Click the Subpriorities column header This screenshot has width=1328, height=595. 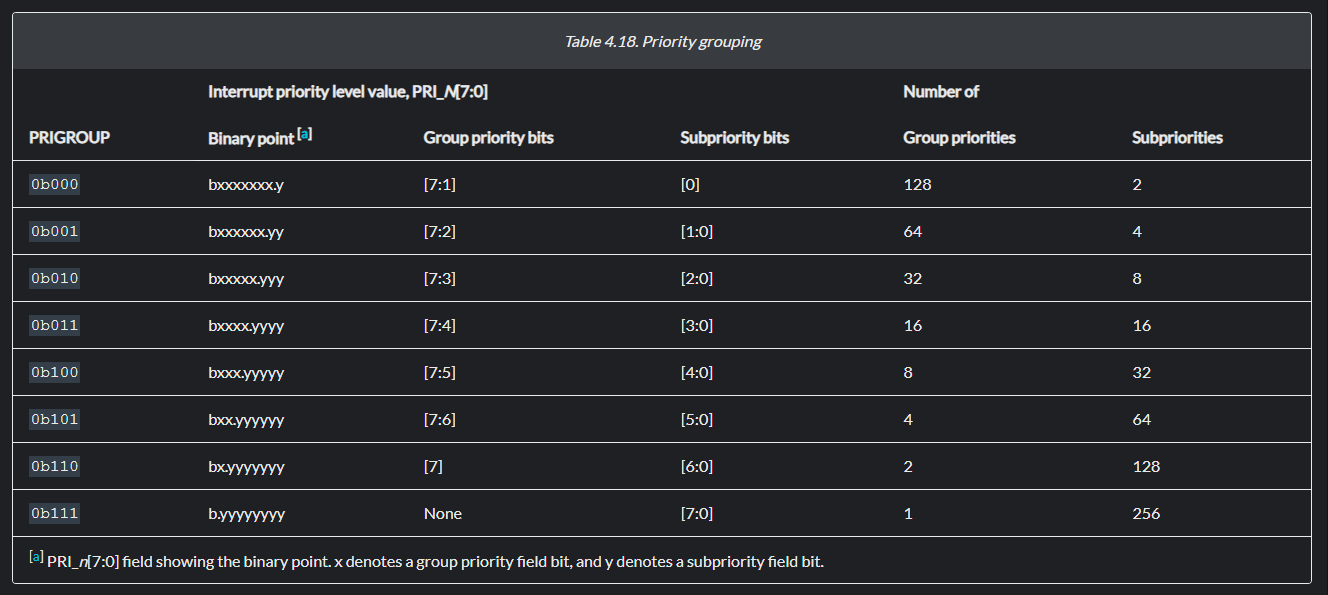pyautogui.click(x=1177, y=138)
